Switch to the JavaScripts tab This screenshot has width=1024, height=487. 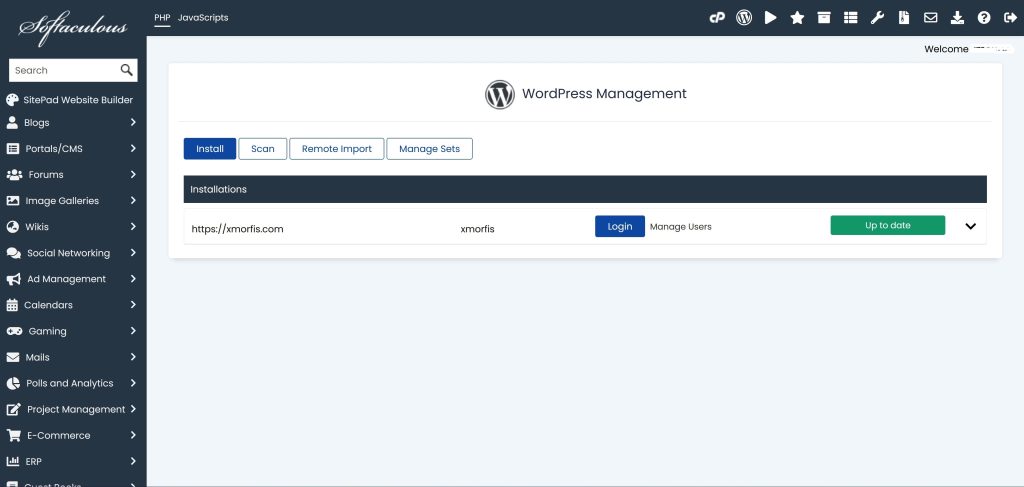click(203, 18)
